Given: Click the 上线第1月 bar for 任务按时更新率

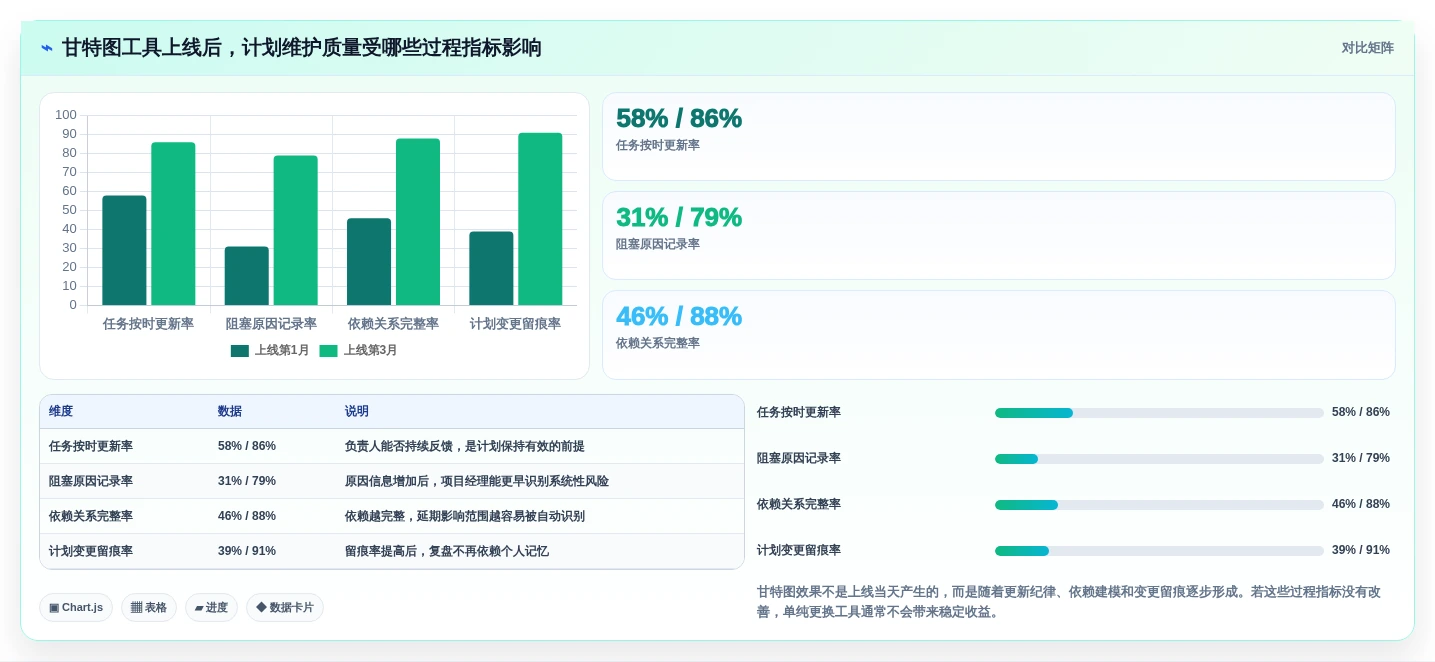Looking at the screenshot, I should pyautogui.click(x=124, y=250).
